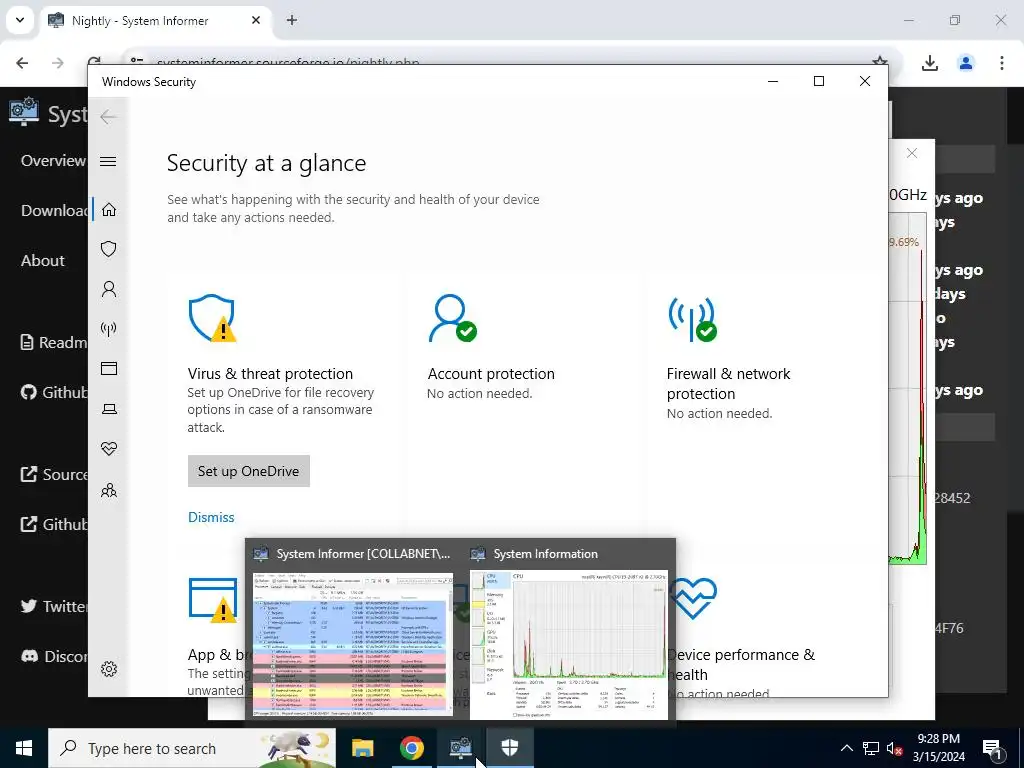Open the Firewall & network protection heading
This screenshot has width=1024, height=768.
pos(728,383)
